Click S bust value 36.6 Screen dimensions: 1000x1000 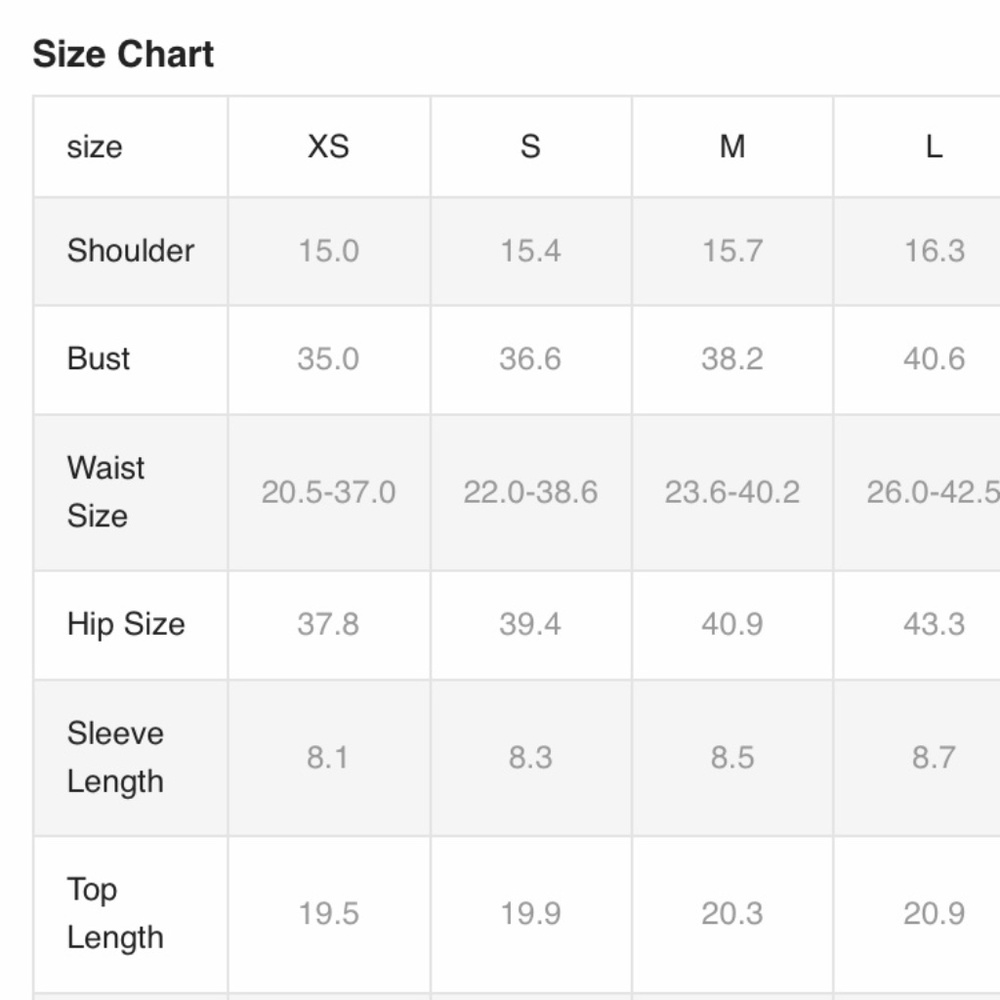coord(530,358)
